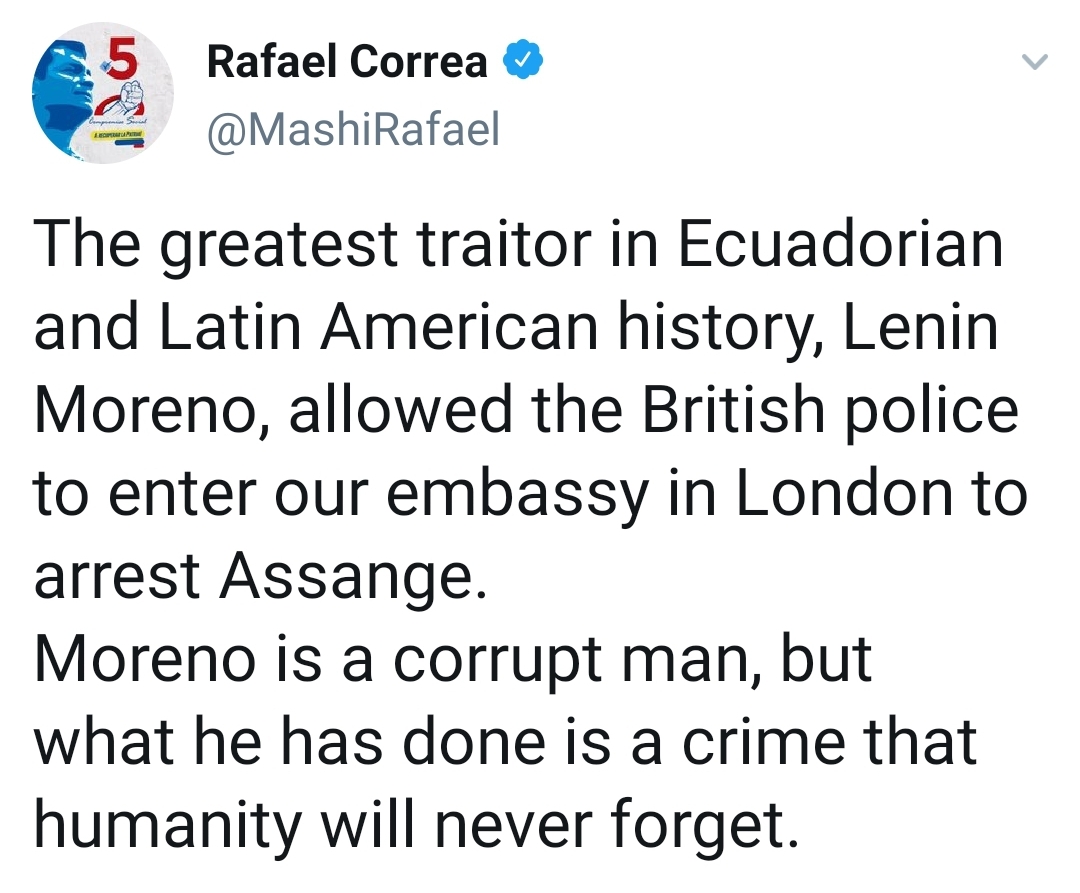1080x893 pixels.
Task: Click the blue verified badge
Action: [522, 62]
